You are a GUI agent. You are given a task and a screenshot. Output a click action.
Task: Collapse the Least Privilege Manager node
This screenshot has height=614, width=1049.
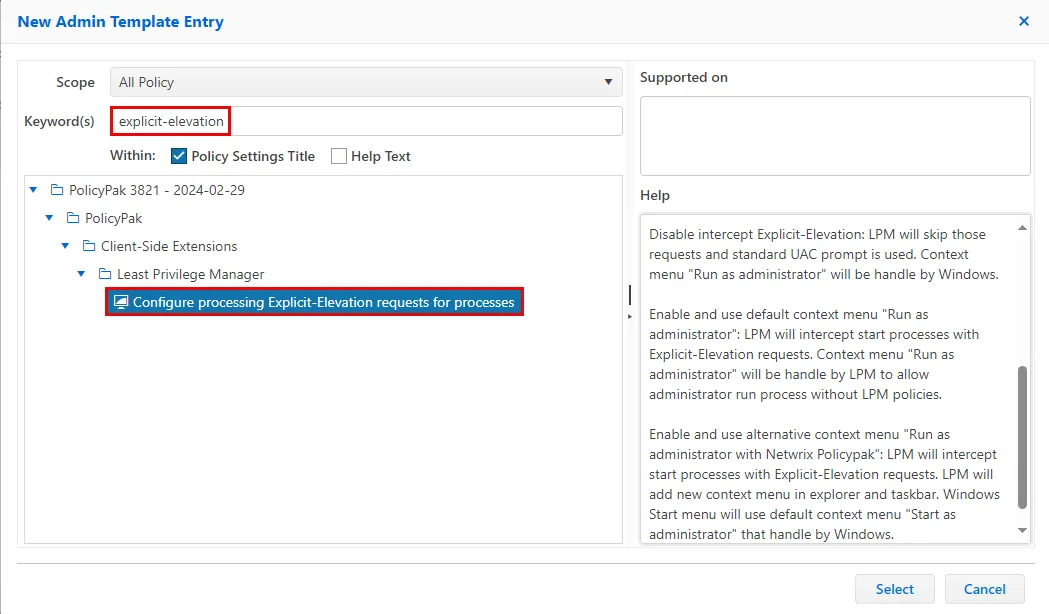[81, 274]
